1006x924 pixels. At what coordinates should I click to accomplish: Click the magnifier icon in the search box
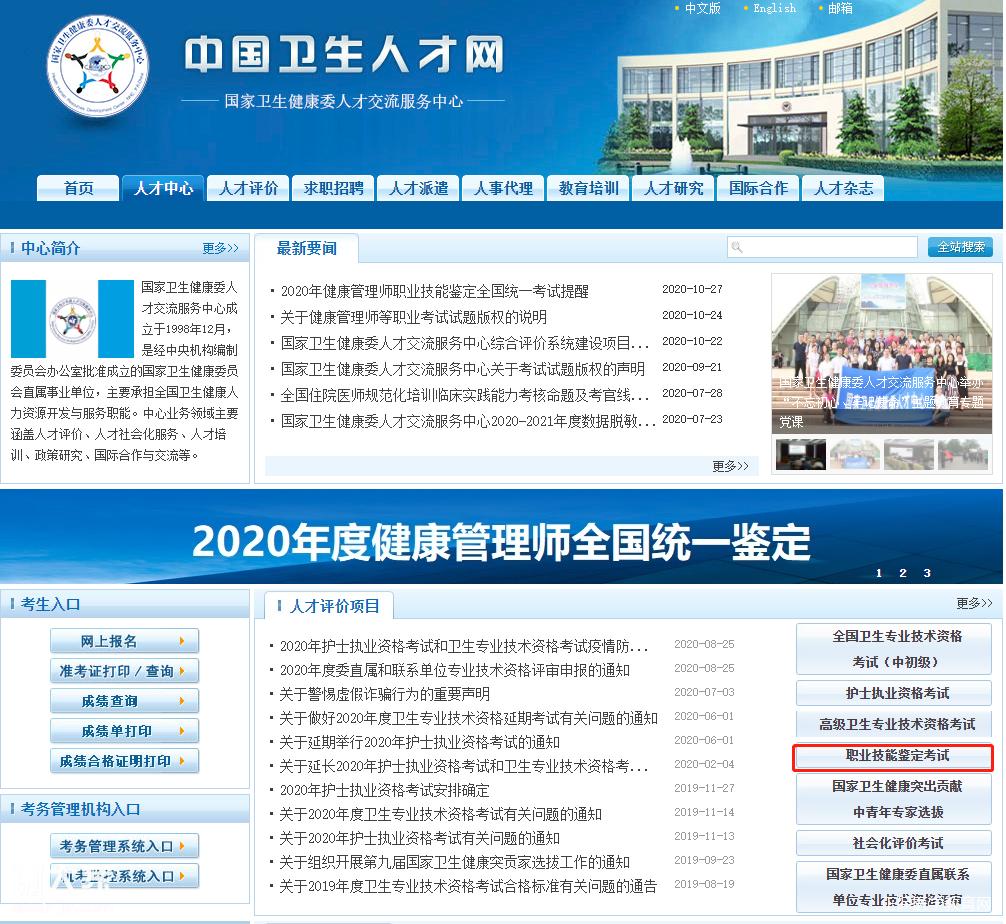pos(737,247)
